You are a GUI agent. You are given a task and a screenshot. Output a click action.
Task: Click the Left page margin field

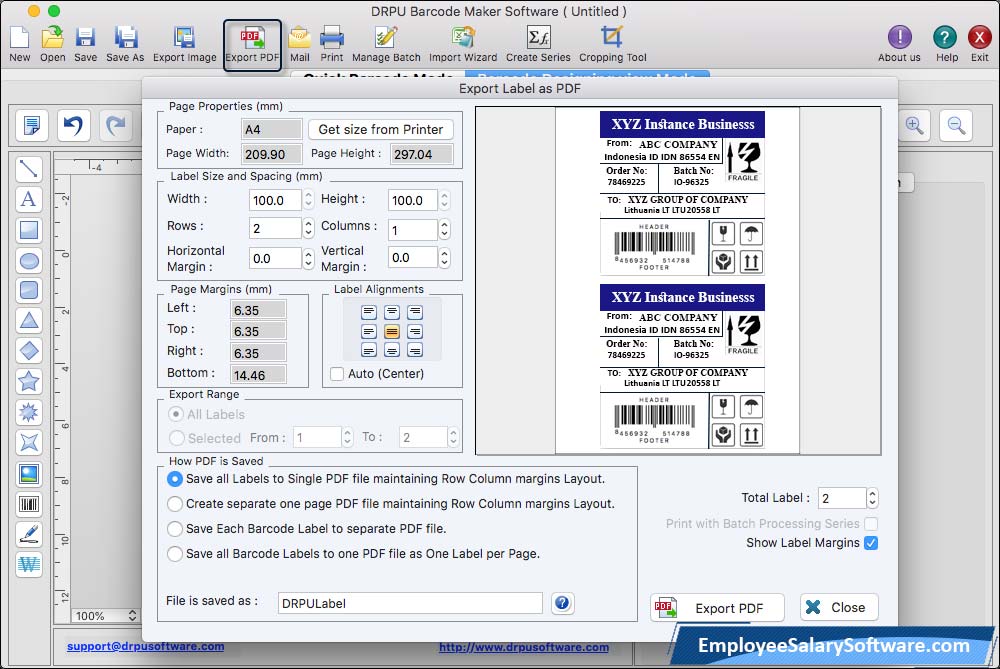click(258, 310)
